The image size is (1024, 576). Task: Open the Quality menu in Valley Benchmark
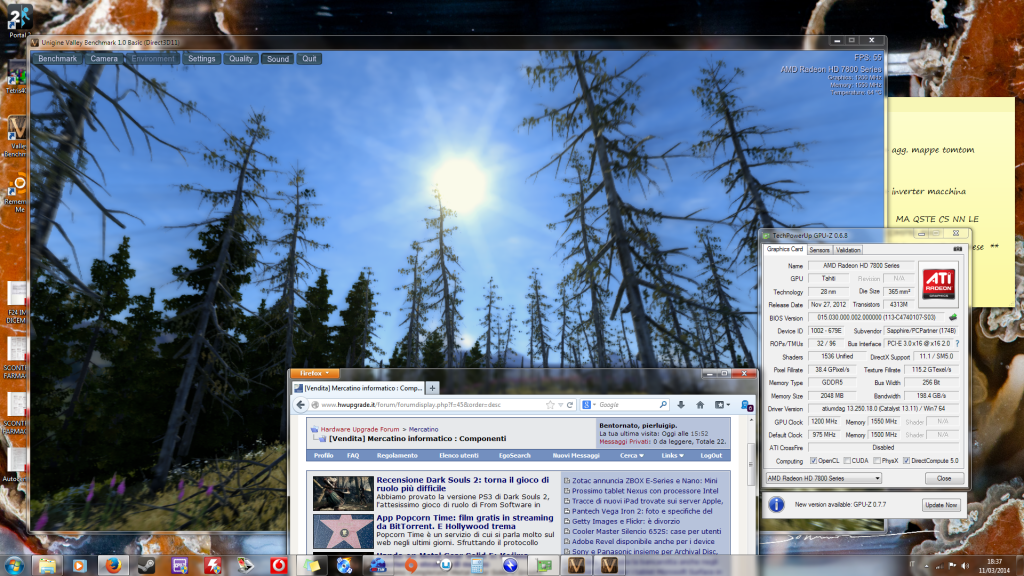click(241, 59)
